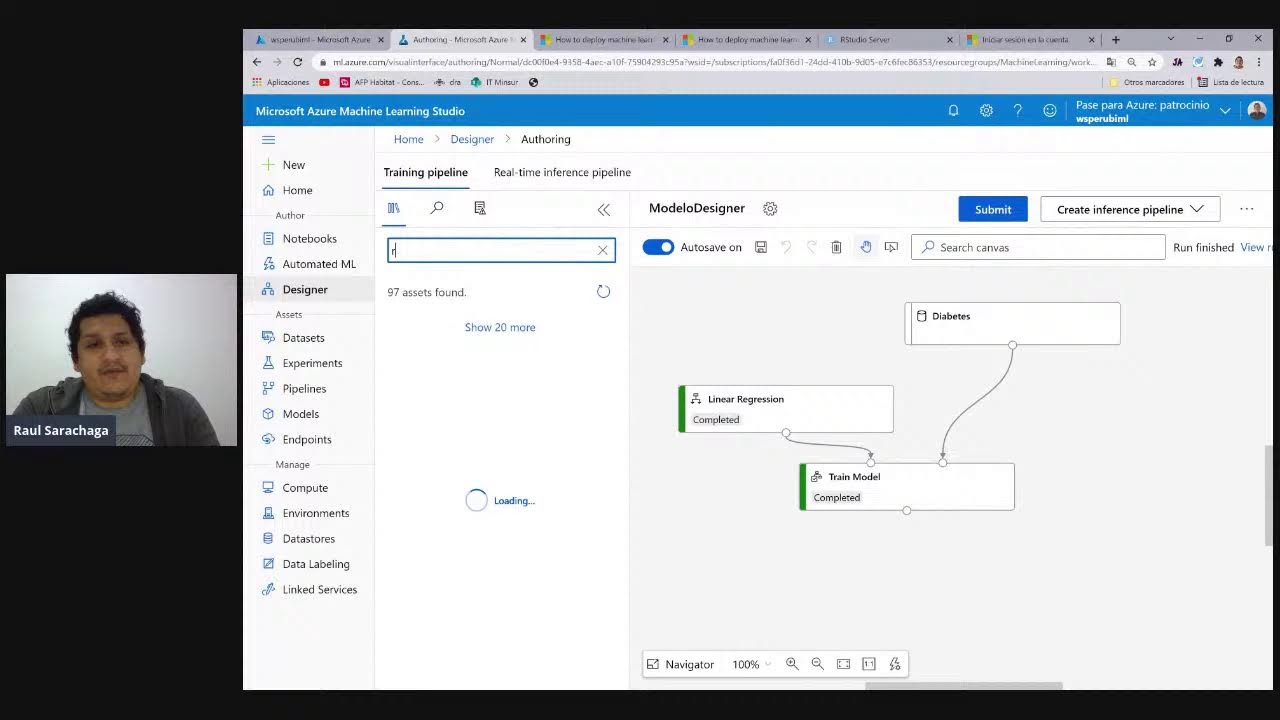This screenshot has height=720, width=1280.
Task: Activate the pointer select tool
Action: 891,247
